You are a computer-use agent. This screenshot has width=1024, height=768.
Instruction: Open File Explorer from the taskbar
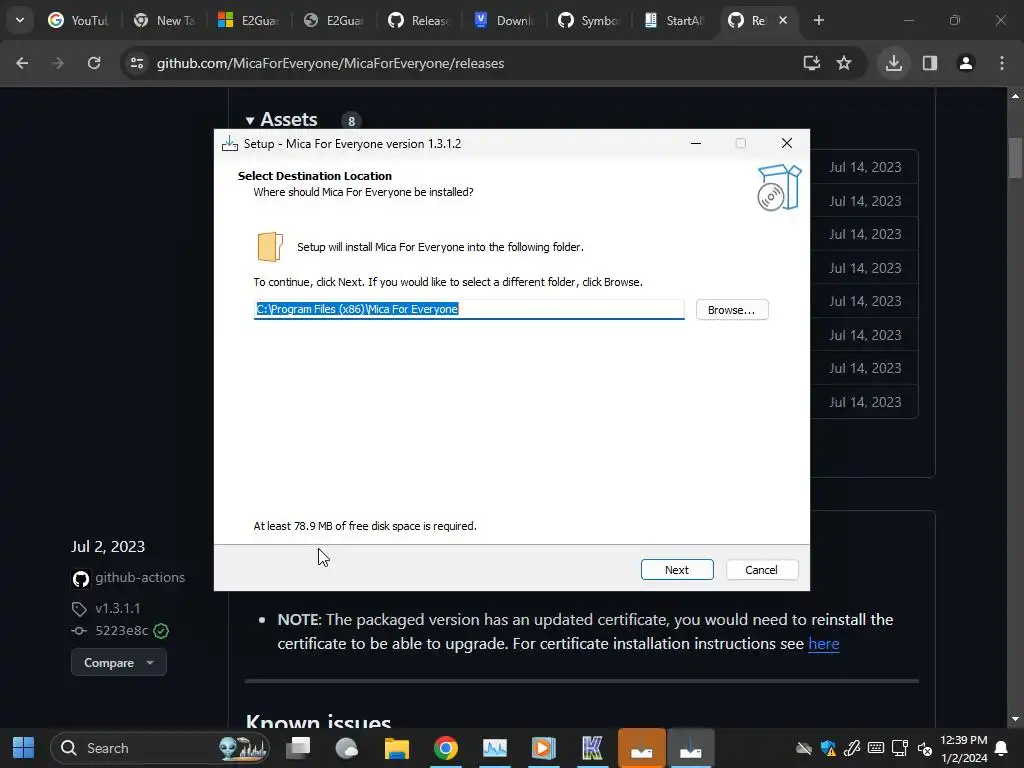coord(396,748)
